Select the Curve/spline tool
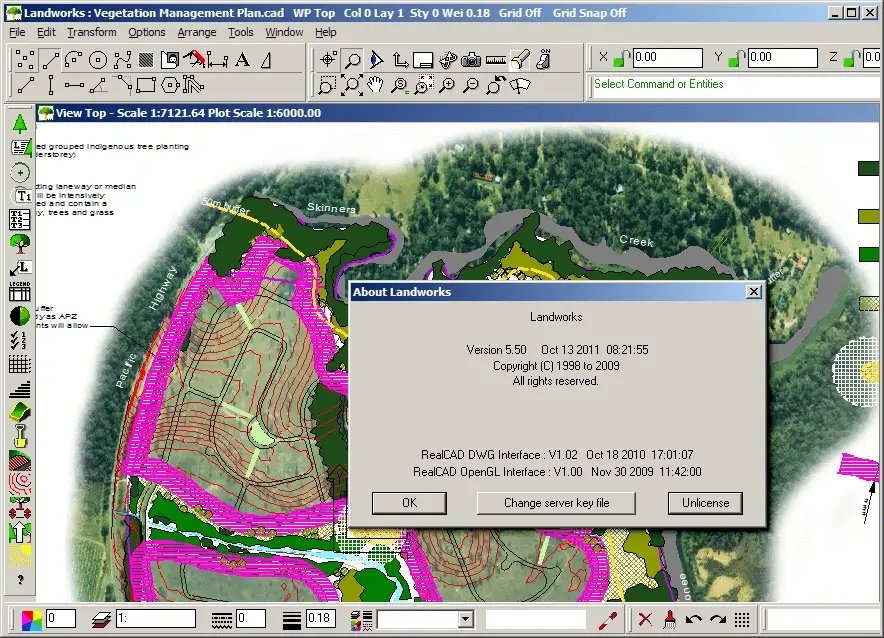The width and height of the screenshot is (884, 638). coord(122,59)
